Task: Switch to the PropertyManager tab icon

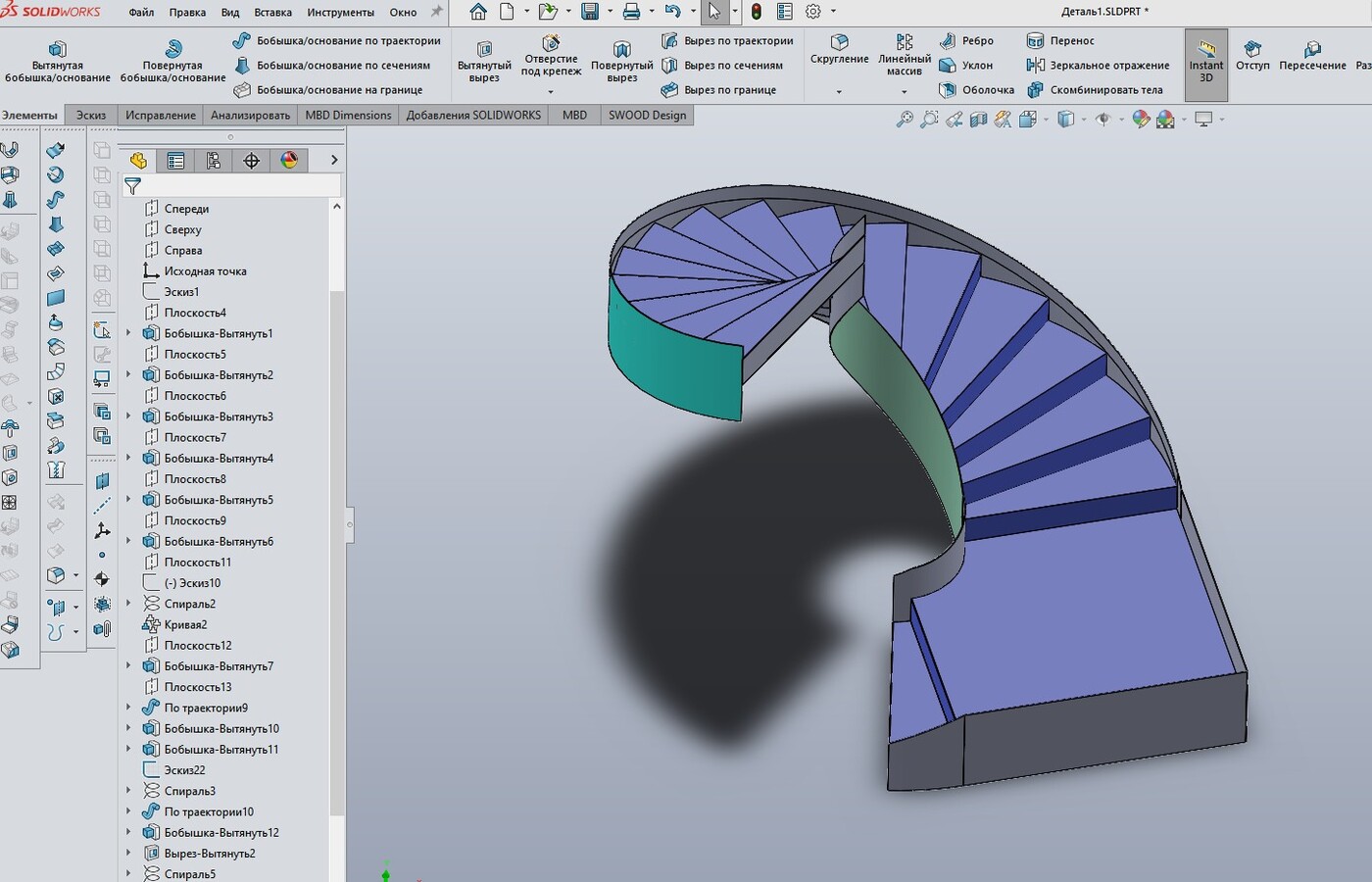Action: pyautogui.click(x=175, y=161)
